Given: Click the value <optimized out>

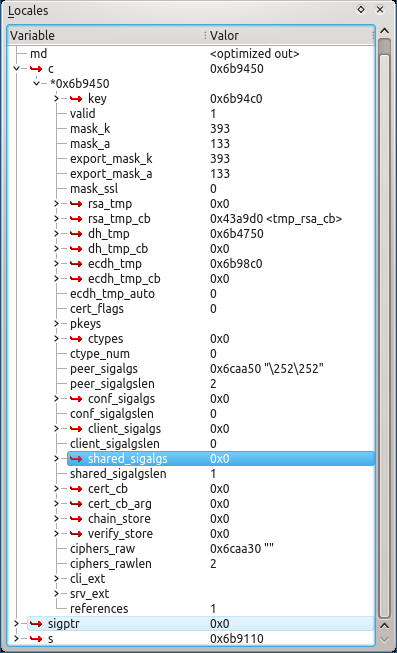Looking at the screenshot, I should (255, 54).
